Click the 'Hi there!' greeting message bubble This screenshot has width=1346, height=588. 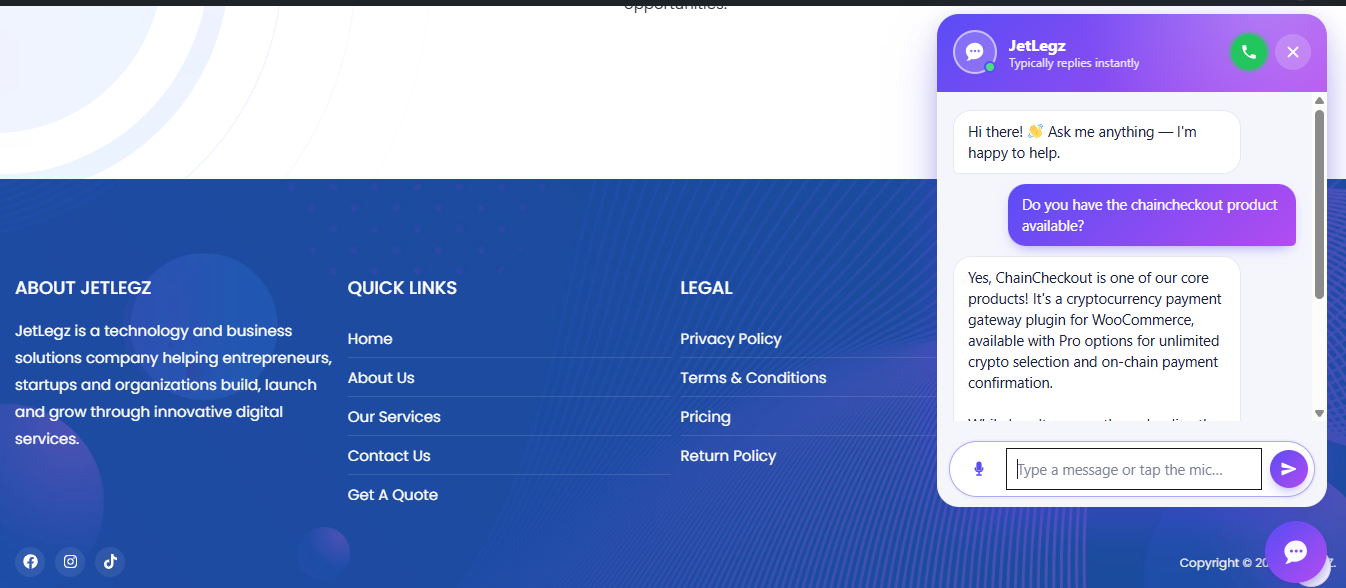(1096, 142)
